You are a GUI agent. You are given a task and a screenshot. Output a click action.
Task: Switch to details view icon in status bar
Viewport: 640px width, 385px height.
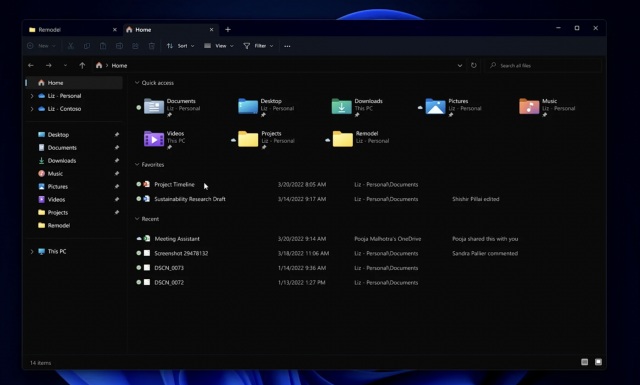point(584,362)
